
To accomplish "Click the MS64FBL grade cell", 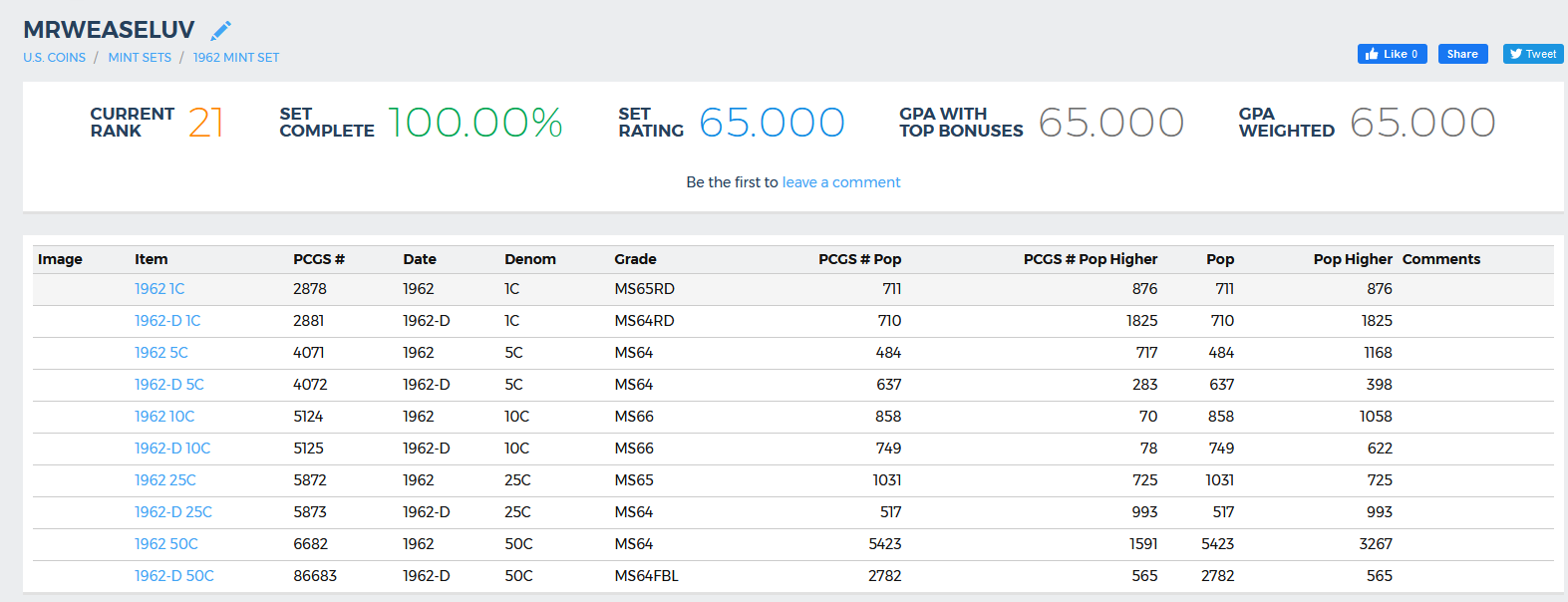I will click(646, 576).
